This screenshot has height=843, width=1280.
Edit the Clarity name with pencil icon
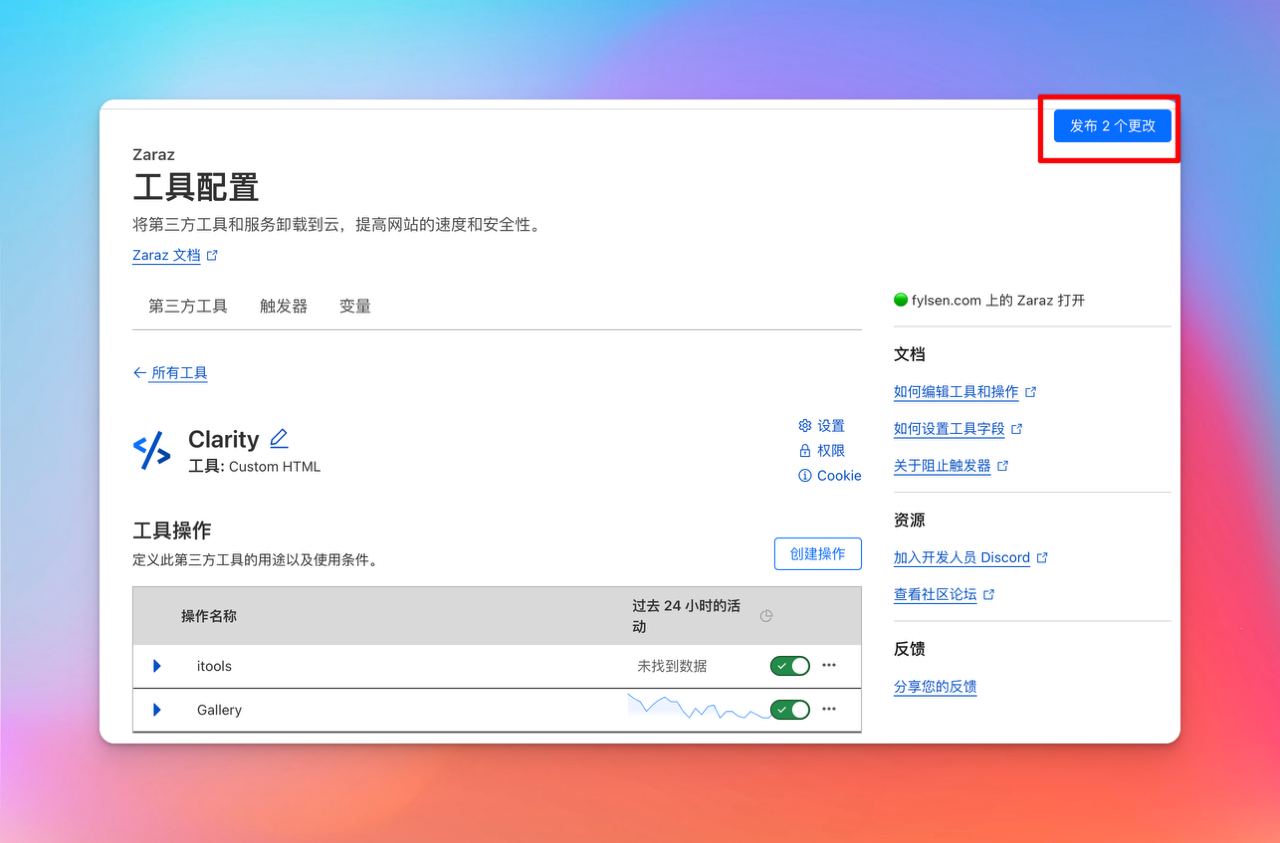(x=279, y=438)
